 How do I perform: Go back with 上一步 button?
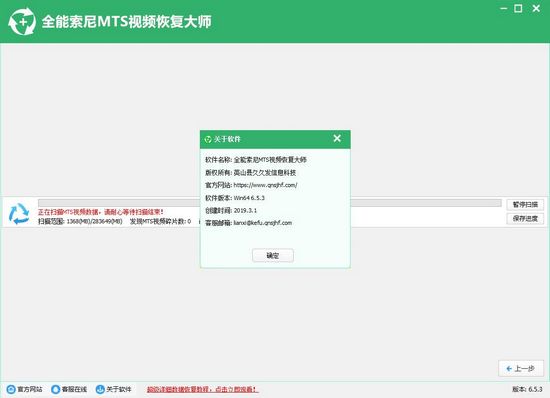[521, 369]
